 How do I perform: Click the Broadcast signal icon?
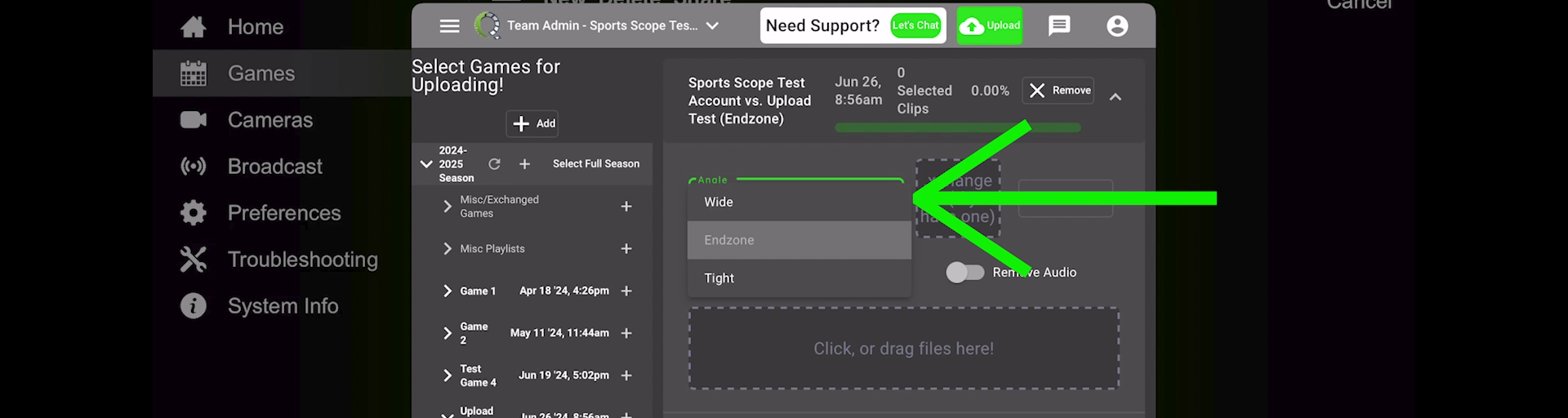tap(194, 167)
